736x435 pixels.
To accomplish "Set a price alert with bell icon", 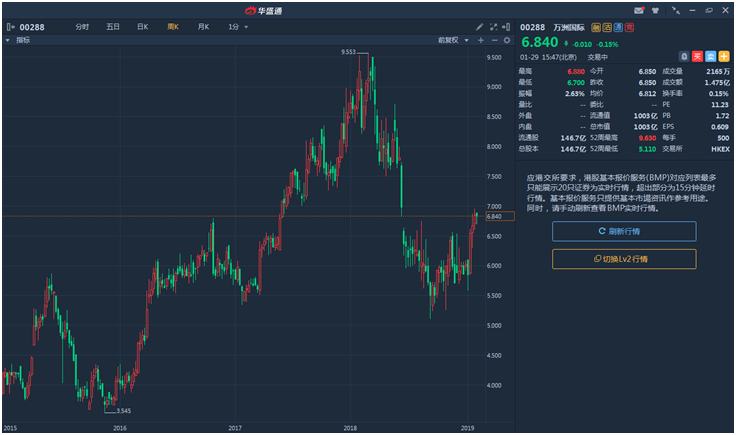I will click(x=684, y=57).
